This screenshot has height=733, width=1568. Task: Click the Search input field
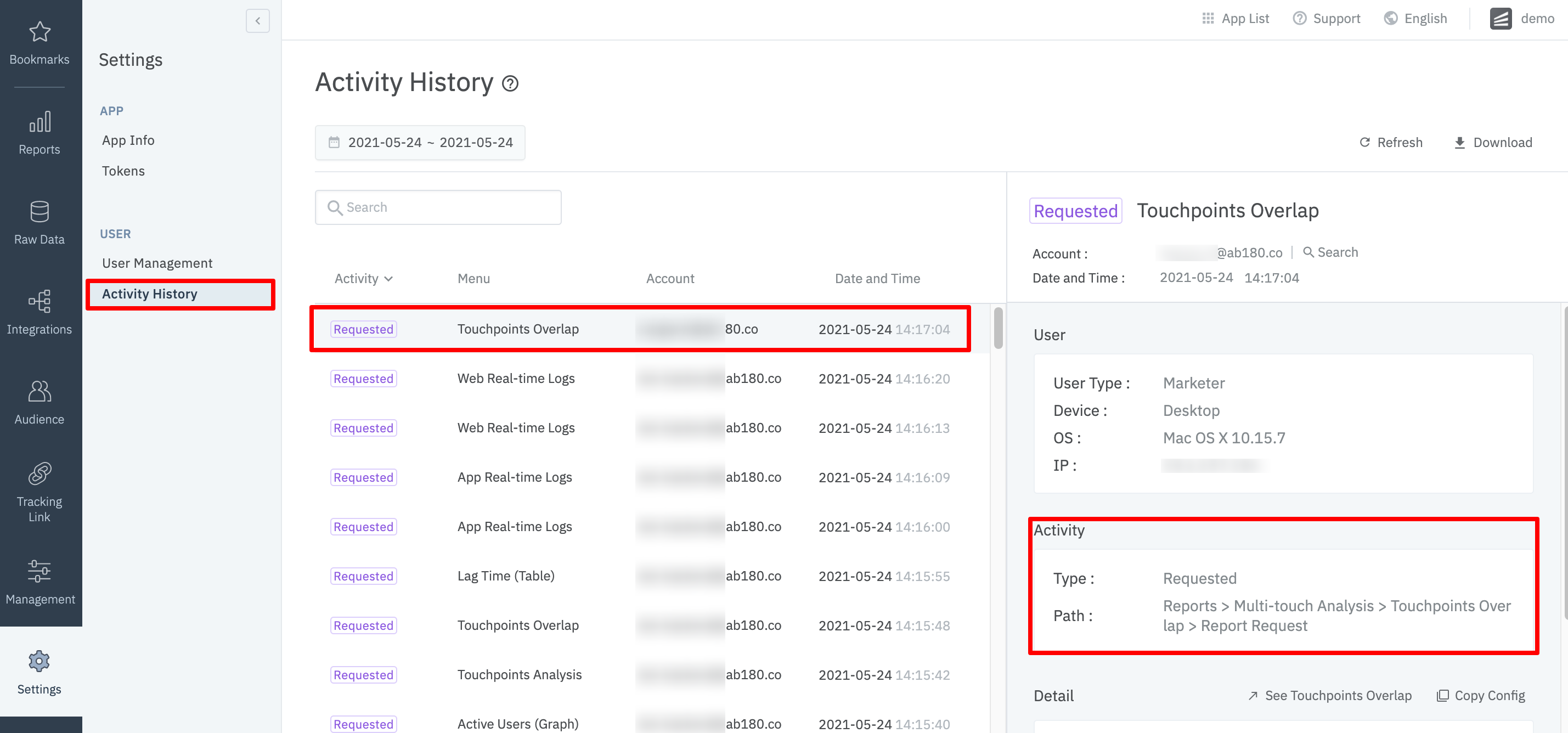[x=438, y=207]
